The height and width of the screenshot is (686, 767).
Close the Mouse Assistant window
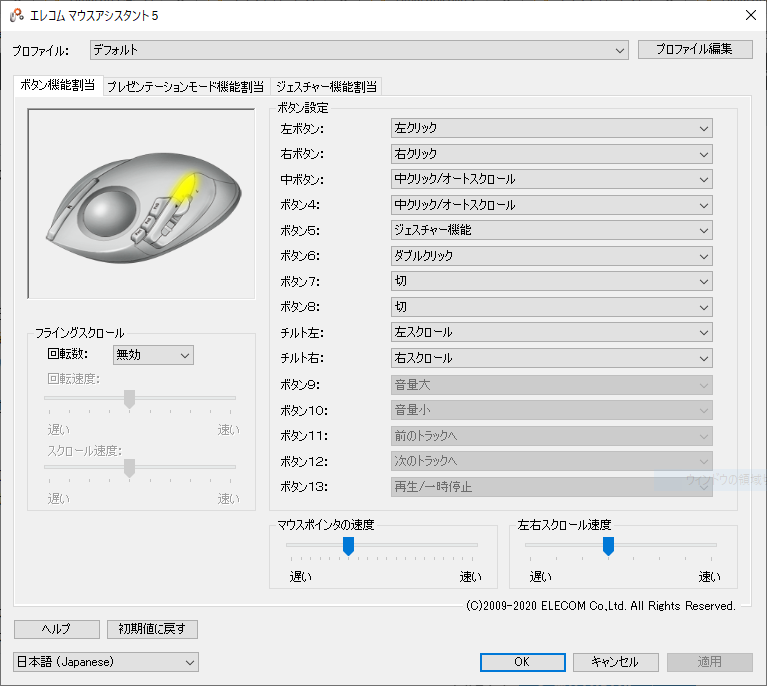click(751, 15)
